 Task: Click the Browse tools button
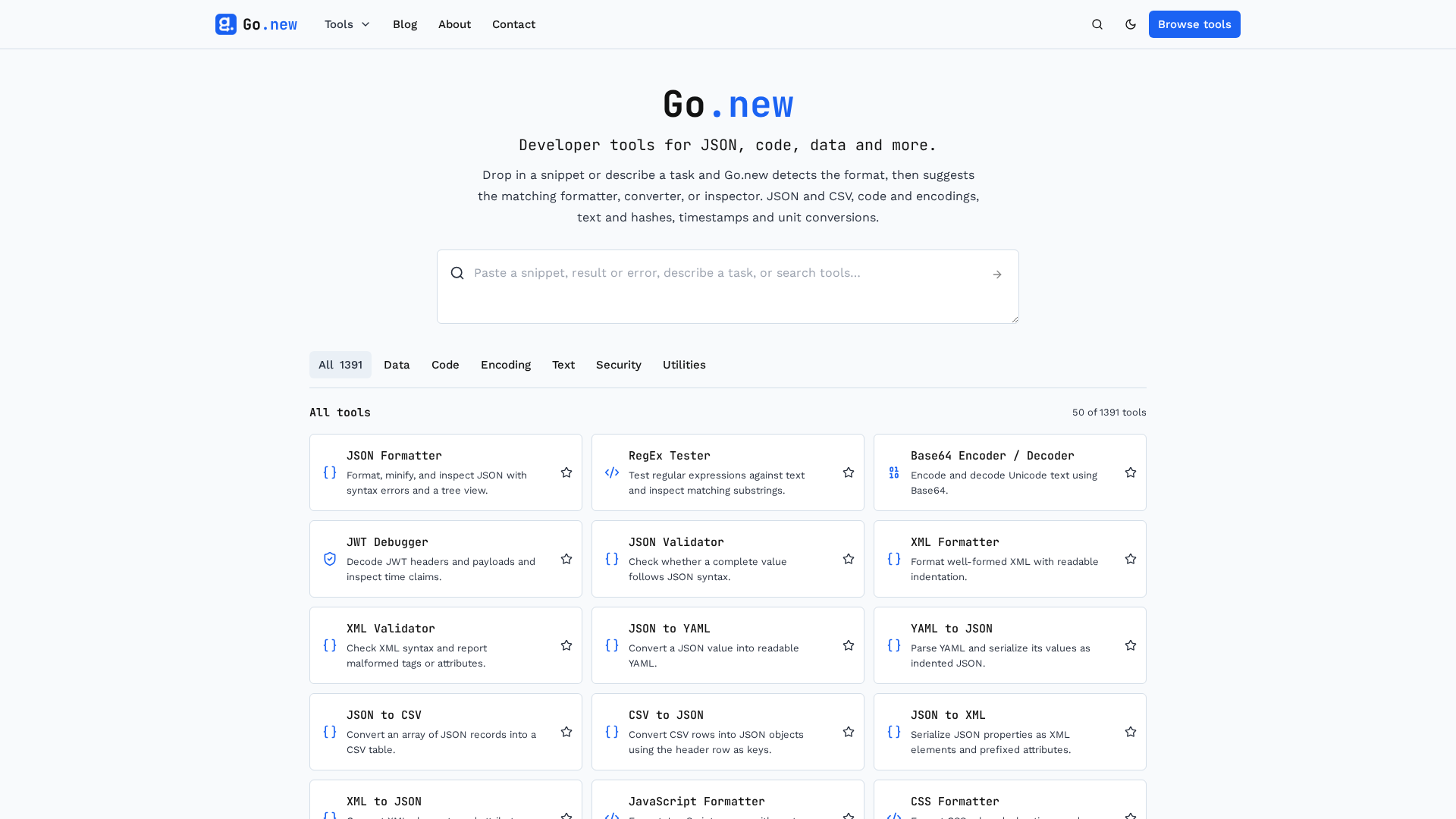pyautogui.click(x=1194, y=24)
